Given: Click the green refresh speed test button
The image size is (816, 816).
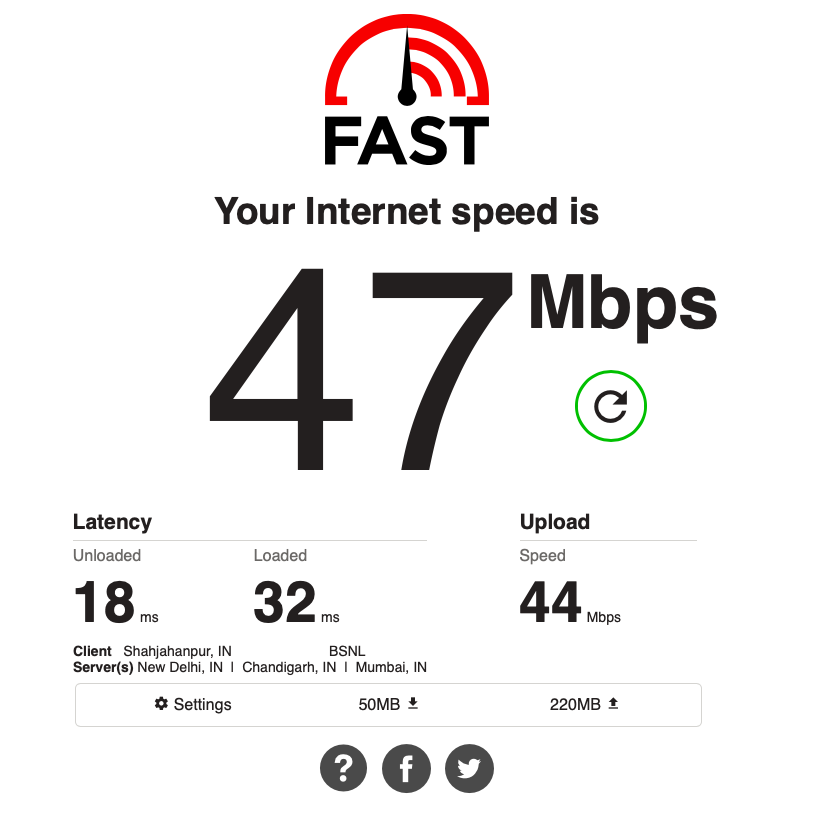Looking at the screenshot, I should point(610,406).
